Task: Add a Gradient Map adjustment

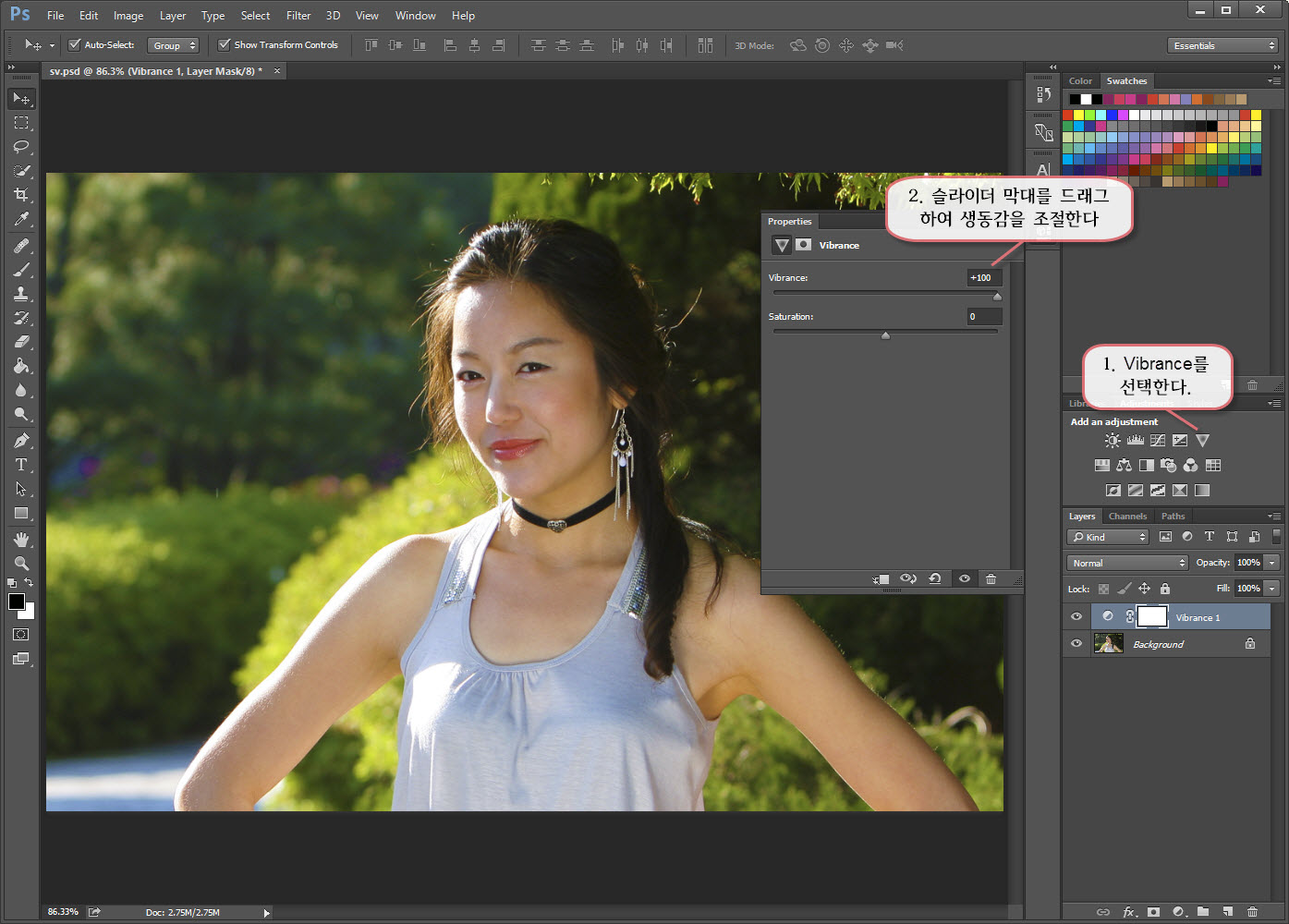Action: pyautogui.click(x=1202, y=491)
